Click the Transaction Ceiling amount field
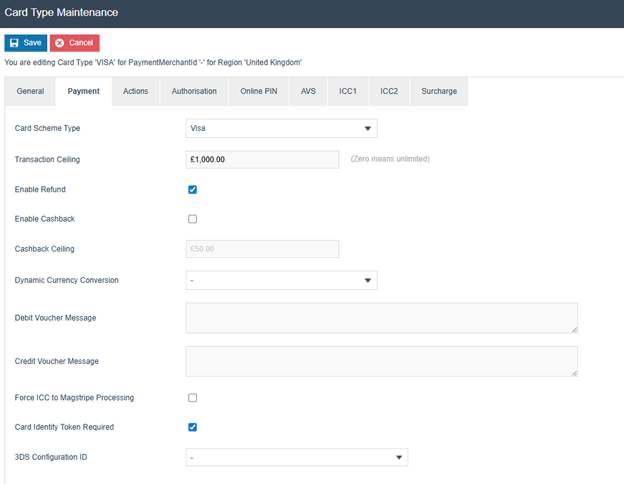 point(263,159)
